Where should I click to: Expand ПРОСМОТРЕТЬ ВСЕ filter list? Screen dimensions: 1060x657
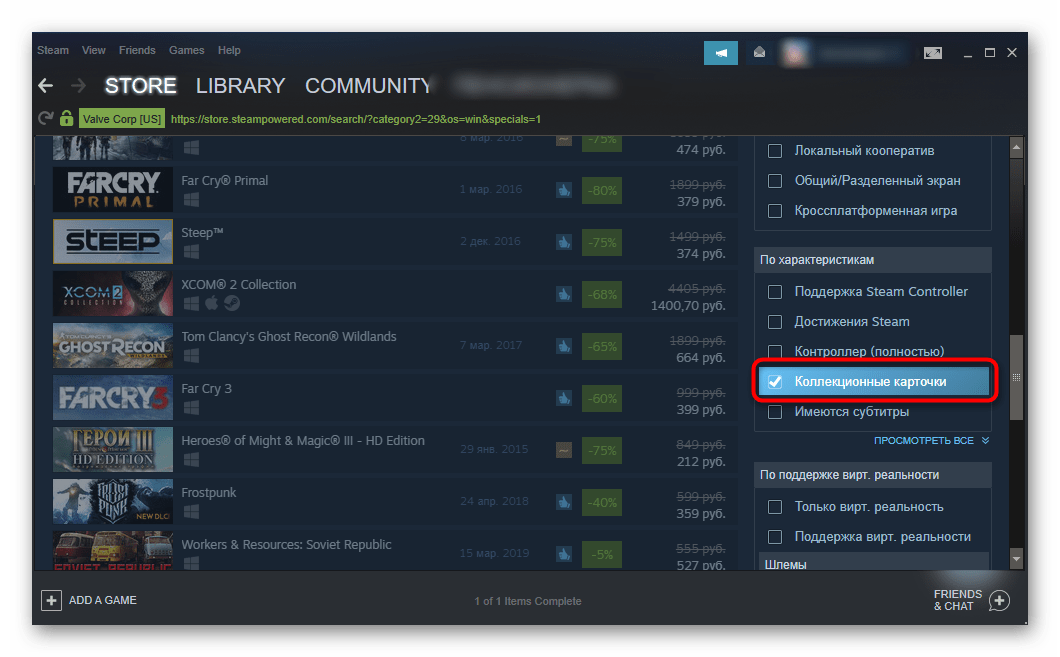click(931, 441)
